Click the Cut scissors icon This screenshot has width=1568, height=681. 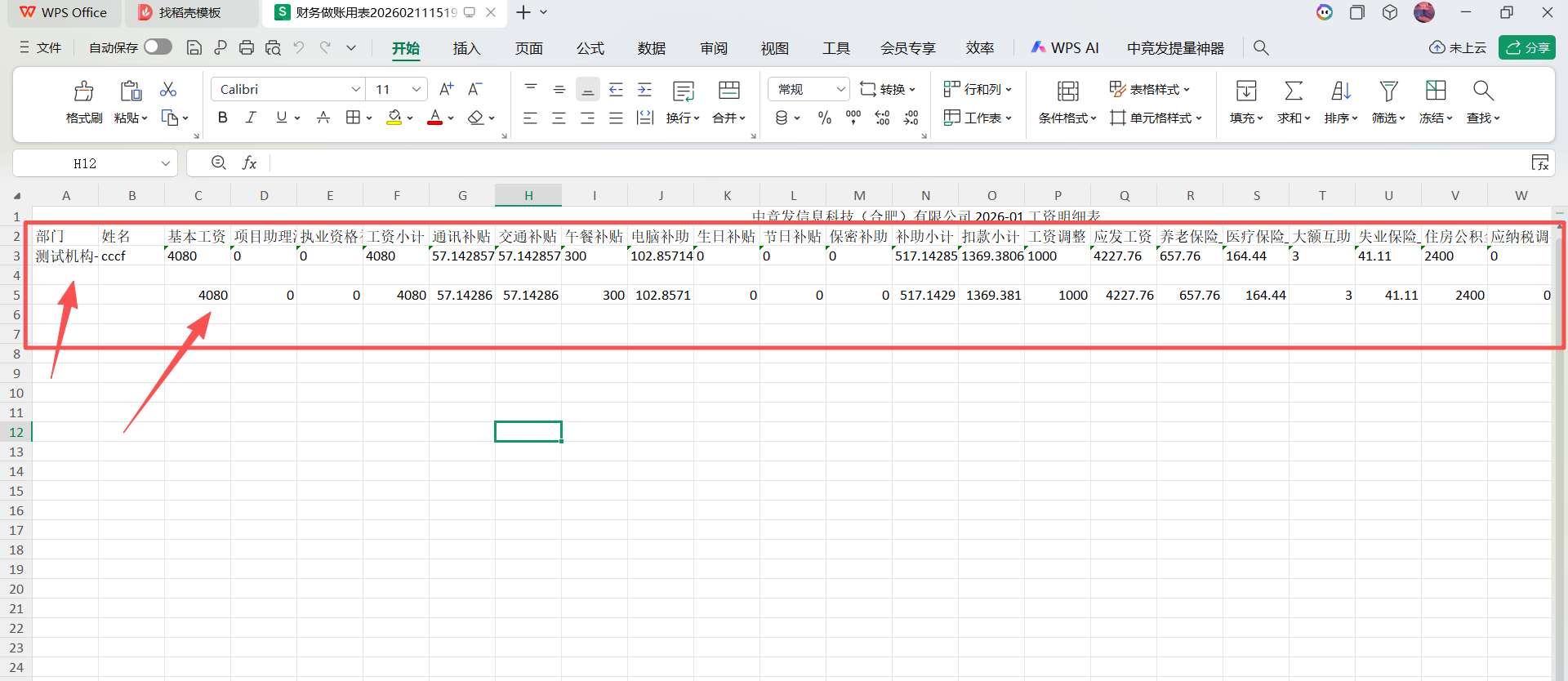coord(168,89)
